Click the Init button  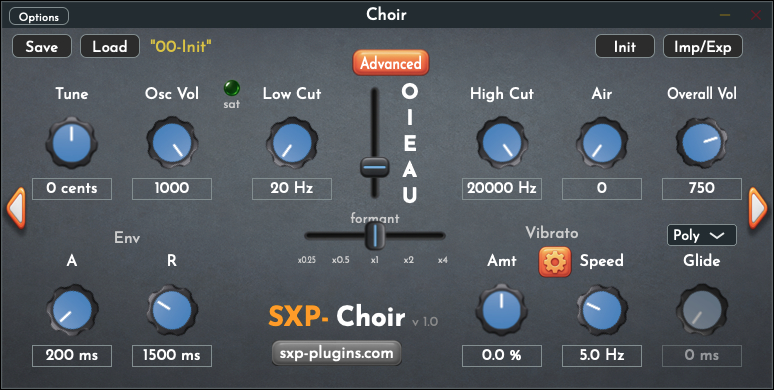[x=625, y=46]
